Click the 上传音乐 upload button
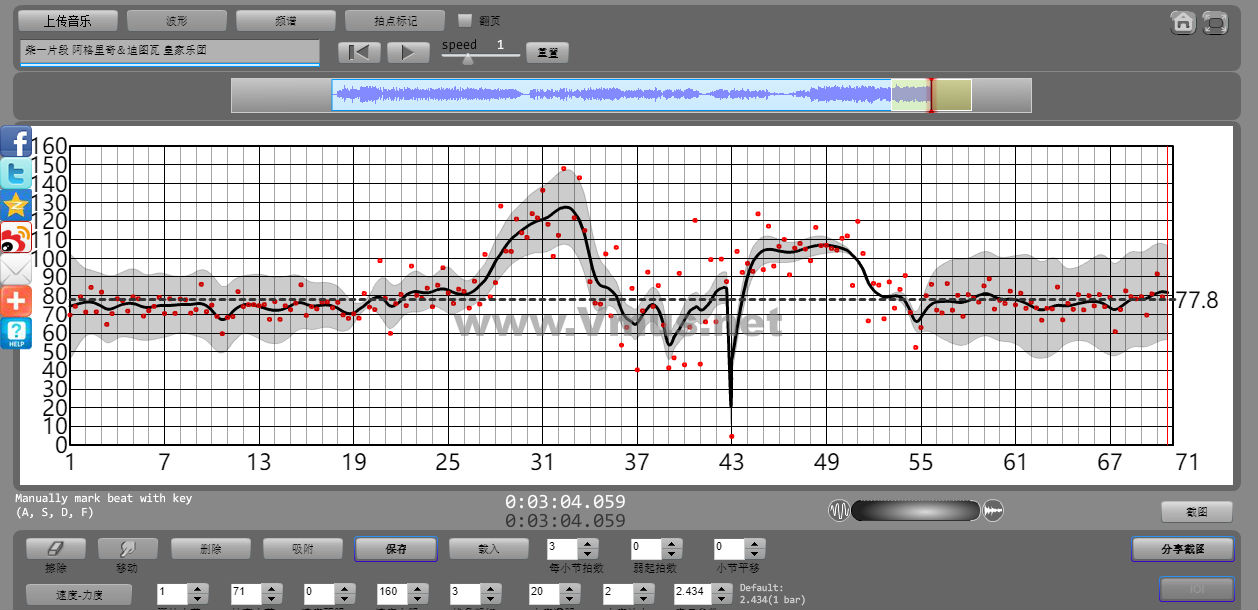Viewport: 1258px width, 610px height. tap(68, 20)
